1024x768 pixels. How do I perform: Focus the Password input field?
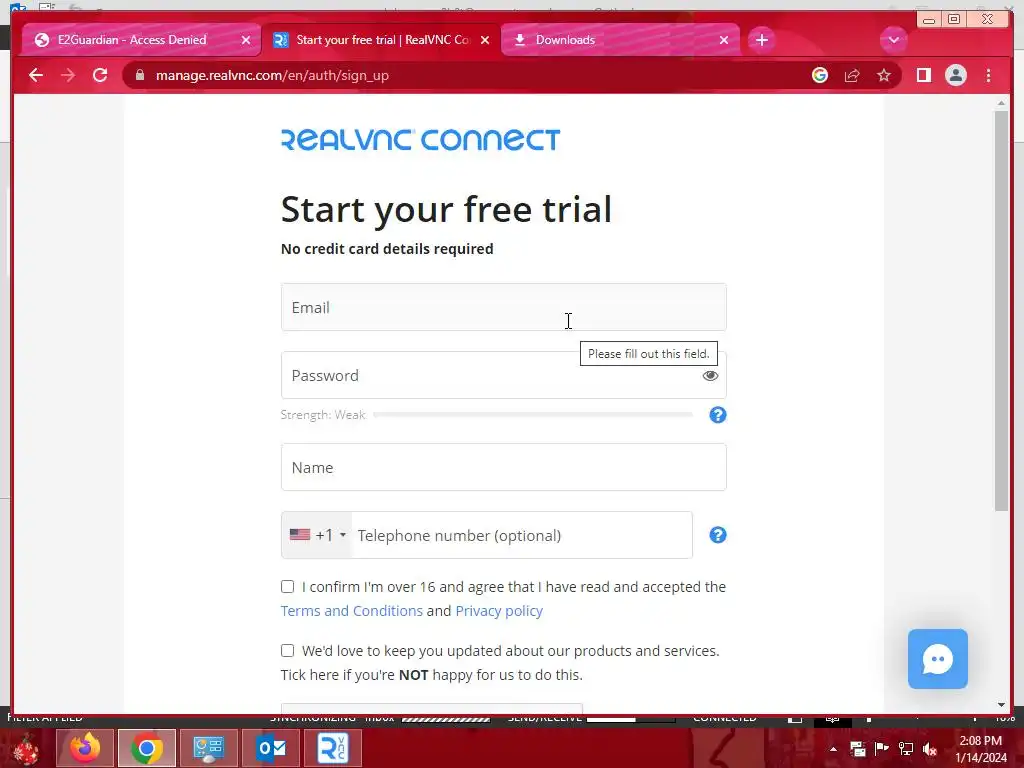pyautogui.click(x=504, y=376)
